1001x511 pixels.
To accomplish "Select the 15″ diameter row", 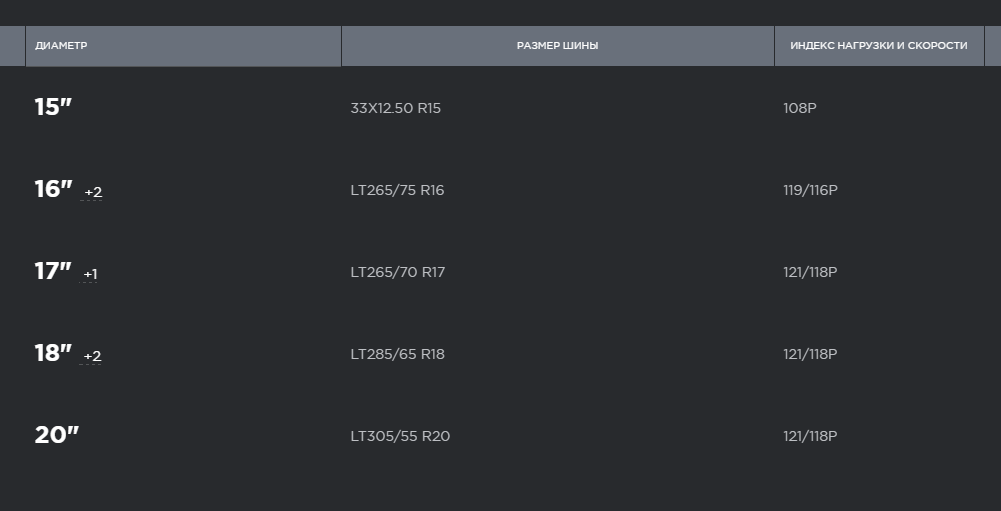I will click(53, 108).
